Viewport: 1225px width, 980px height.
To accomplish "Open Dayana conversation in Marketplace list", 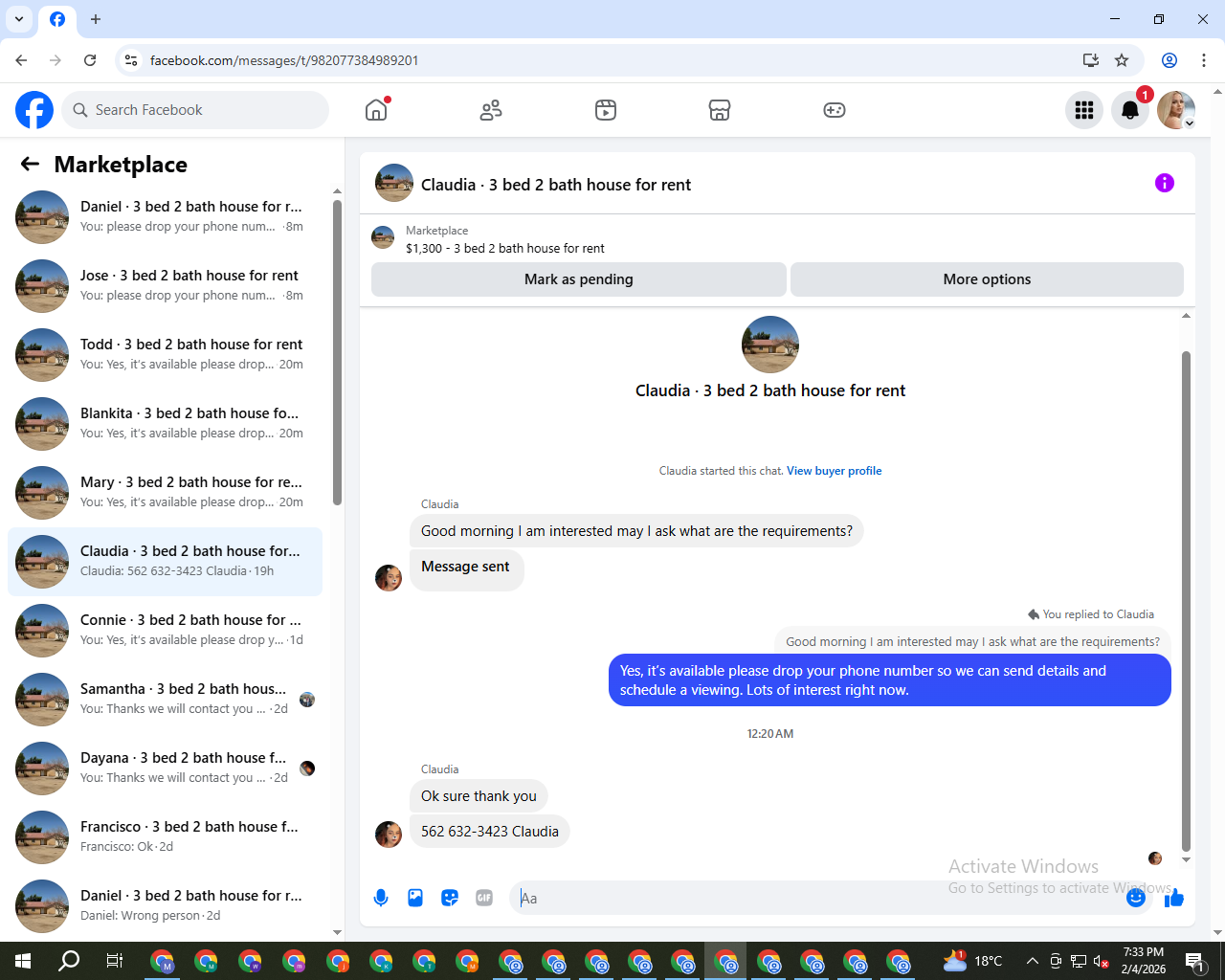I will (x=165, y=768).
